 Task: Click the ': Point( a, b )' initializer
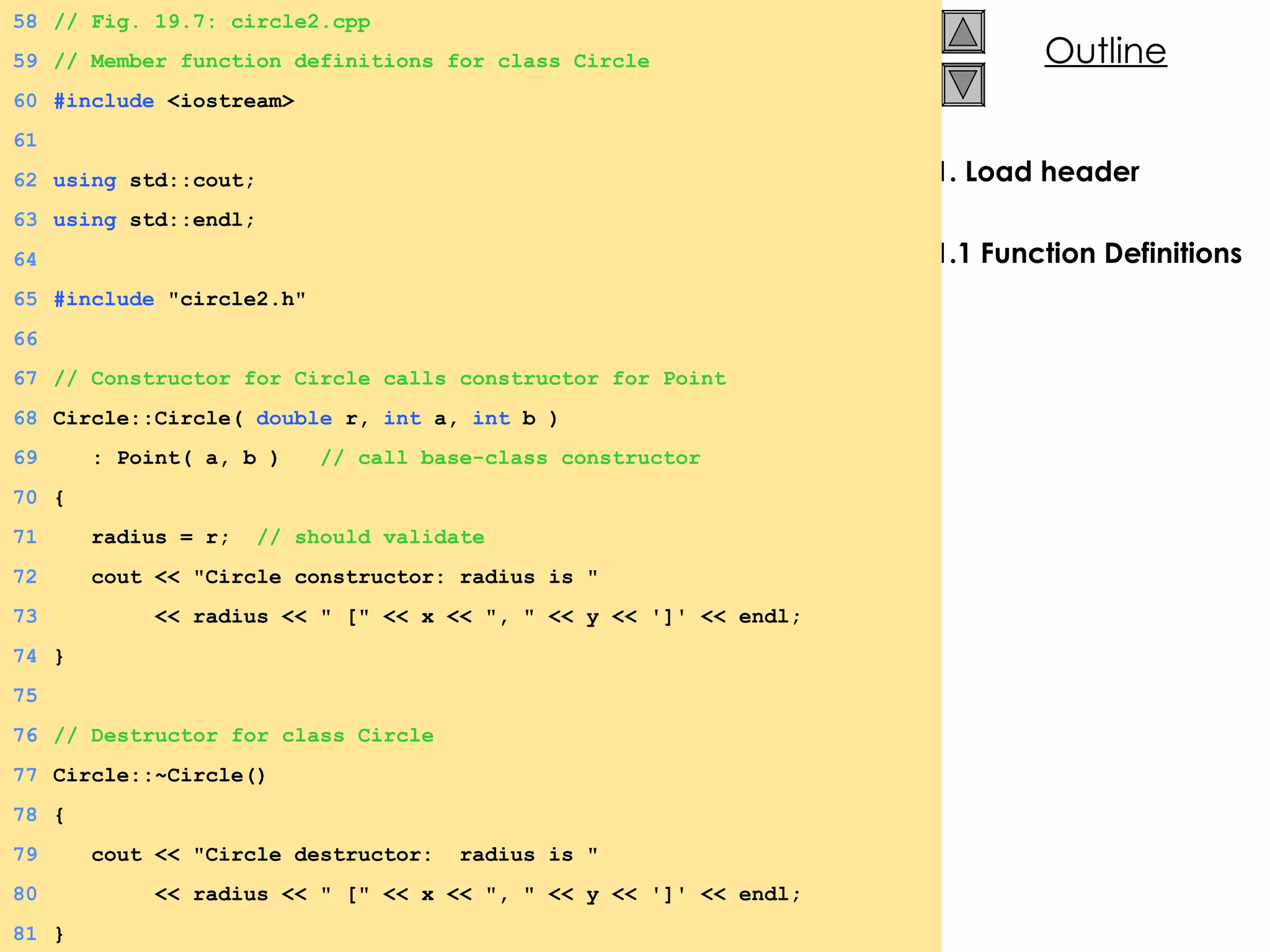pos(185,458)
